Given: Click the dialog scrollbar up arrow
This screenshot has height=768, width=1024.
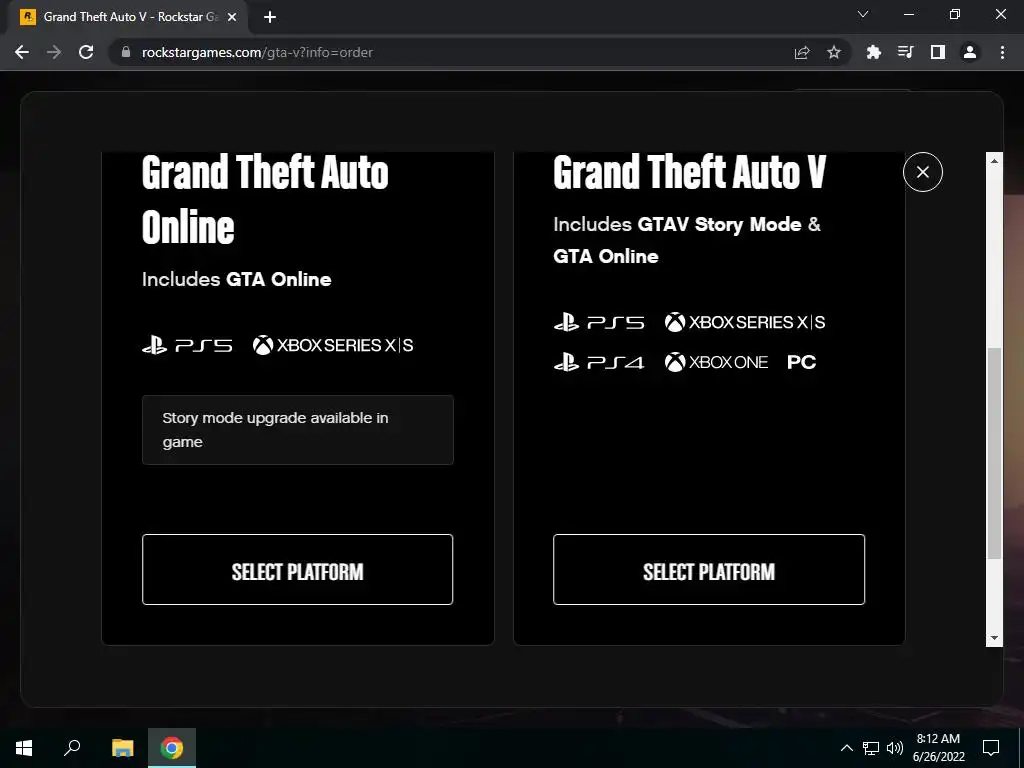Looking at the screenshot, I should click(x=994, y=161).
